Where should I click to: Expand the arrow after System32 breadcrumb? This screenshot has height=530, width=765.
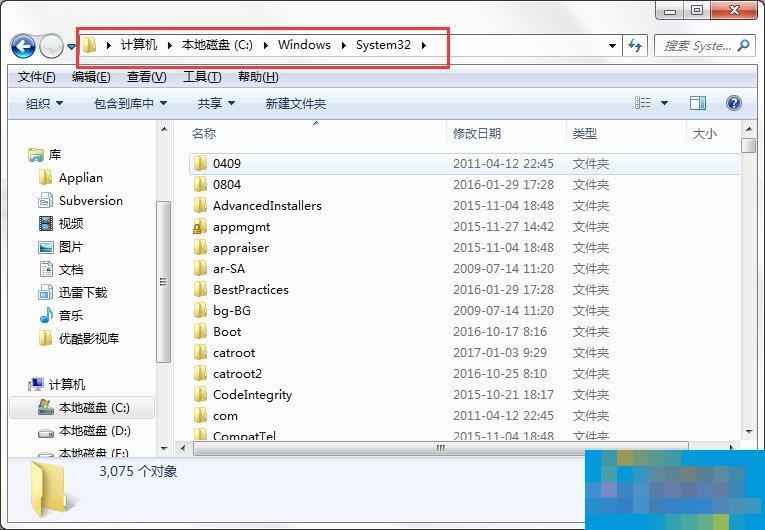423,45
